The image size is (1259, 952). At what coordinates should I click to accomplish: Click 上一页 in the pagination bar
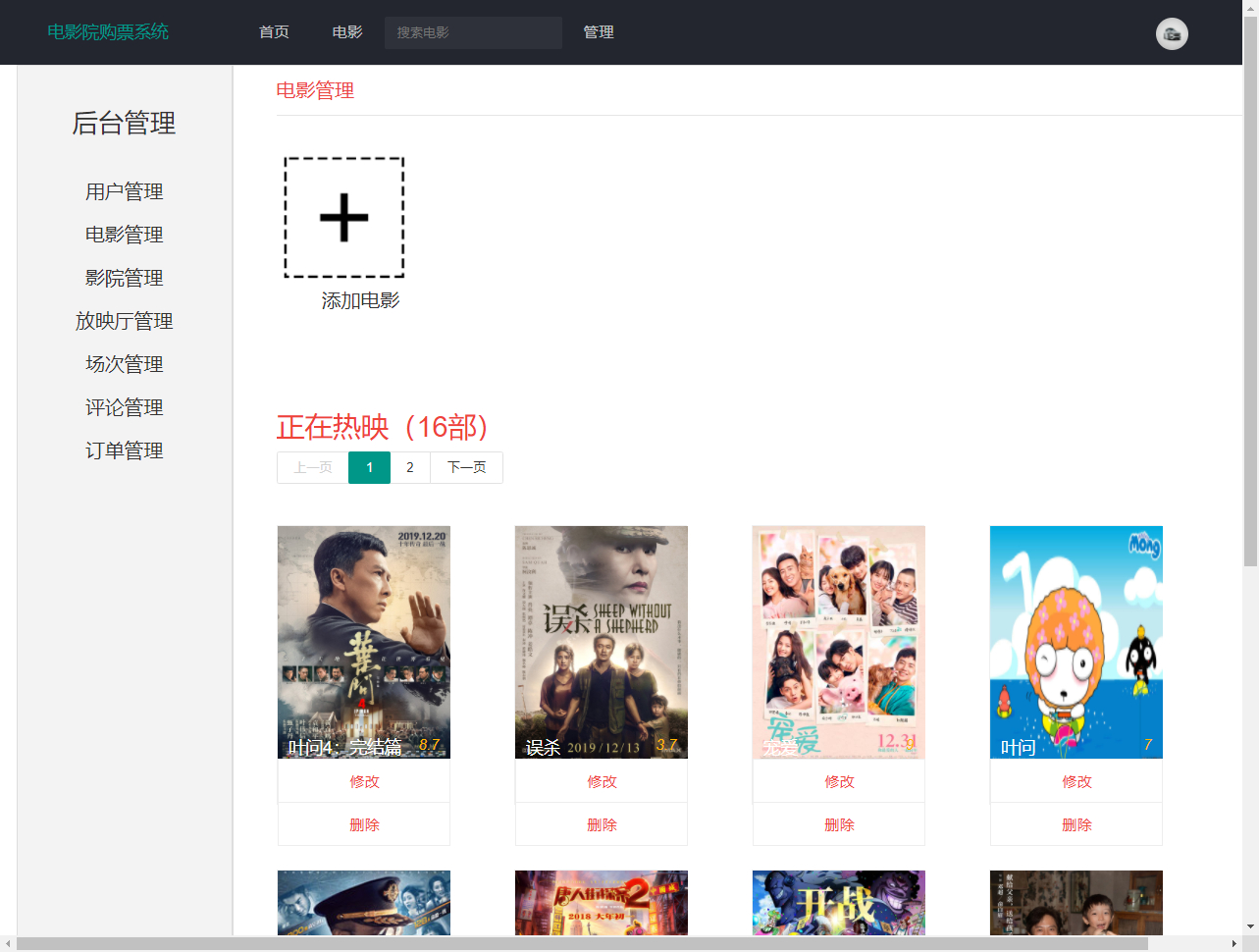tap(311, 467)
